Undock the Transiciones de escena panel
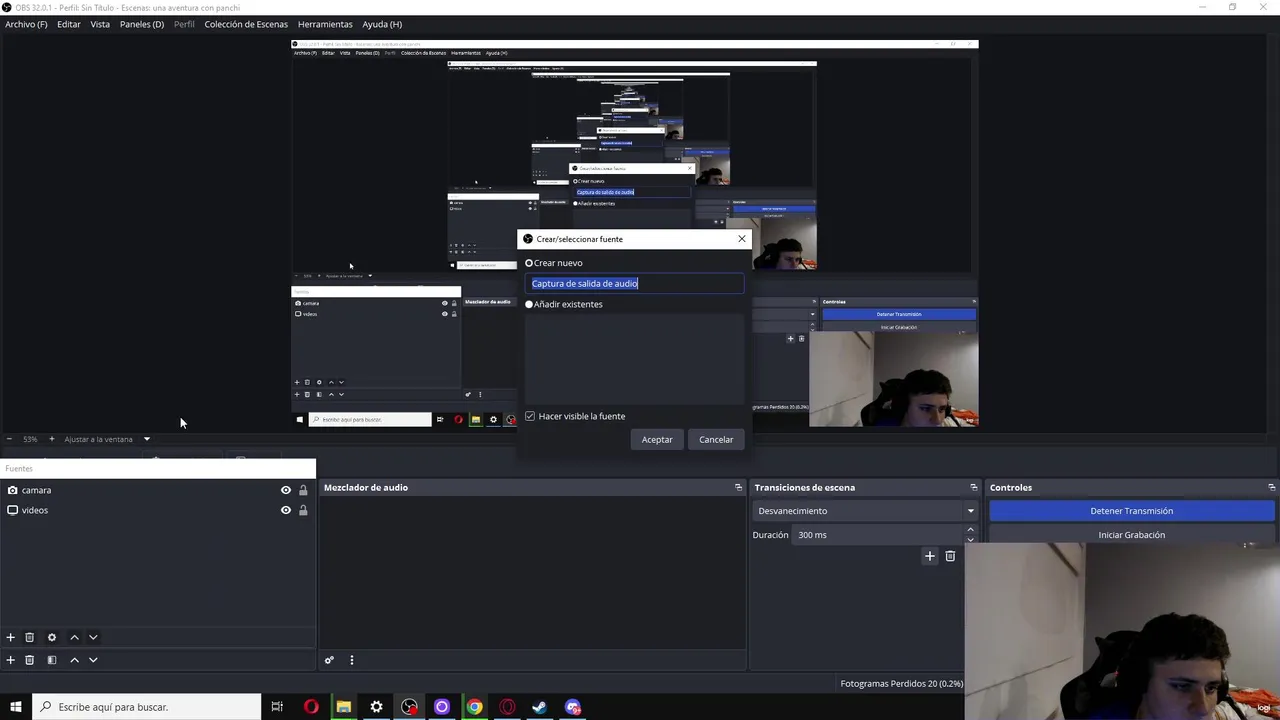 click(974, 487)
